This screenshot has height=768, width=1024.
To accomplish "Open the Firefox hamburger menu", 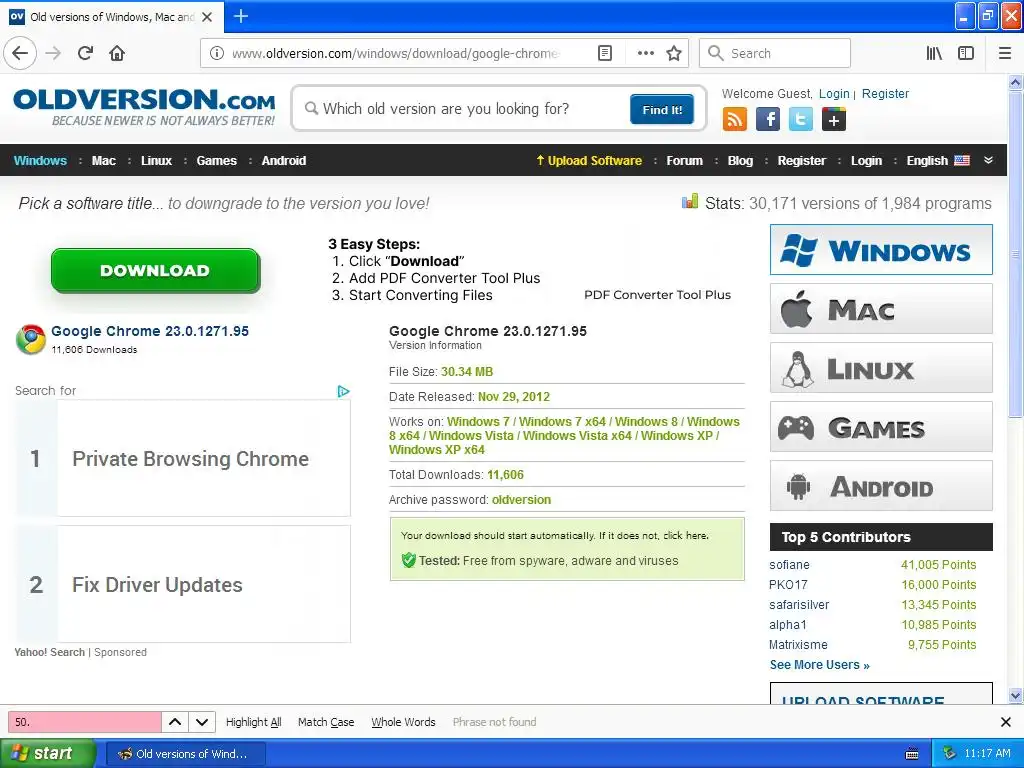I will (1005, 53).
